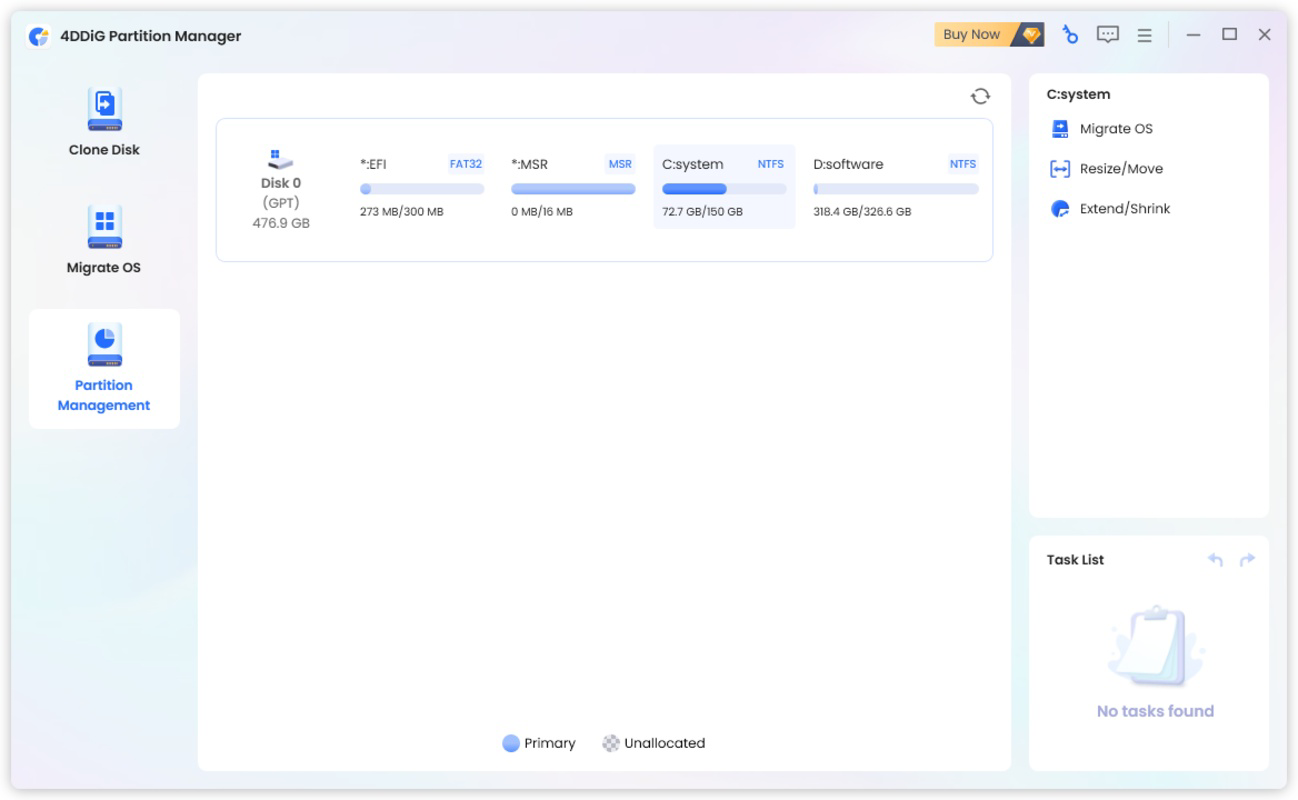The height and width of the screenshot is (800, 1298).
Task: Select the Disk 0 drive icon
Action: [281, 159]
